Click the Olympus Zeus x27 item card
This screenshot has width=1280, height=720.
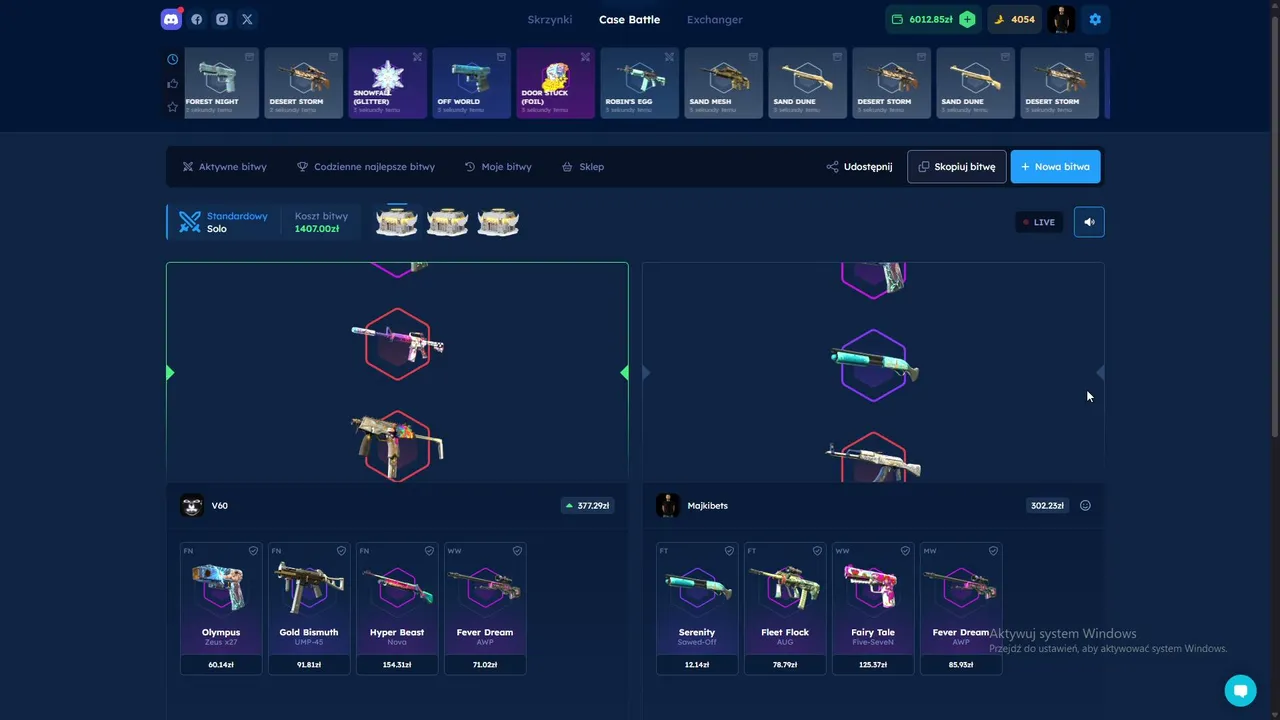point(221,608)
